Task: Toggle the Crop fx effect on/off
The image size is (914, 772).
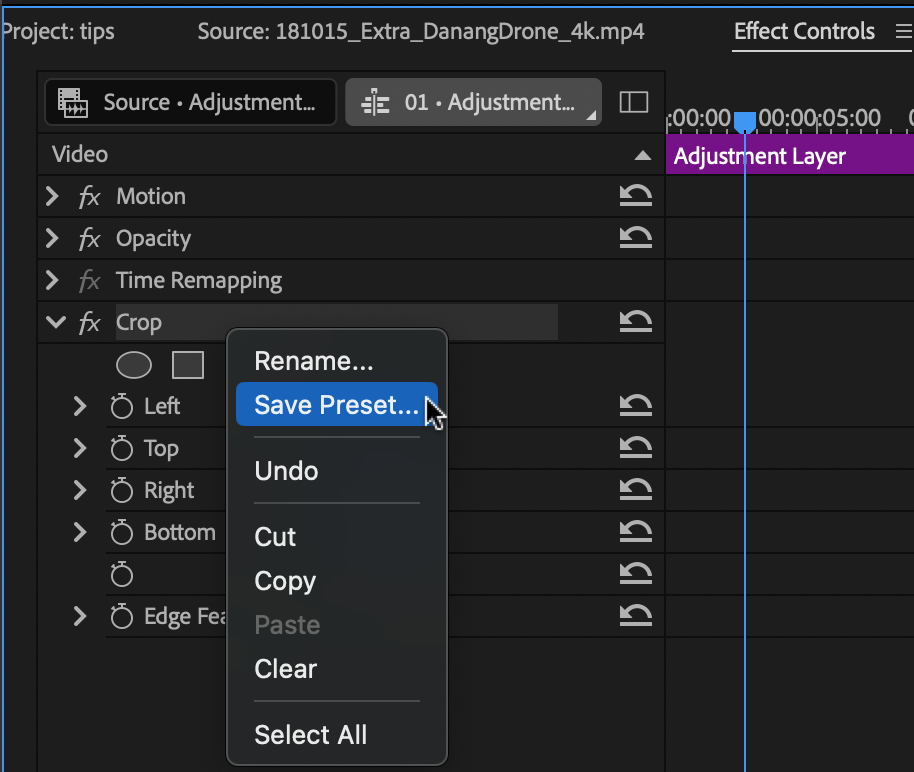Action: click(89, 322)
